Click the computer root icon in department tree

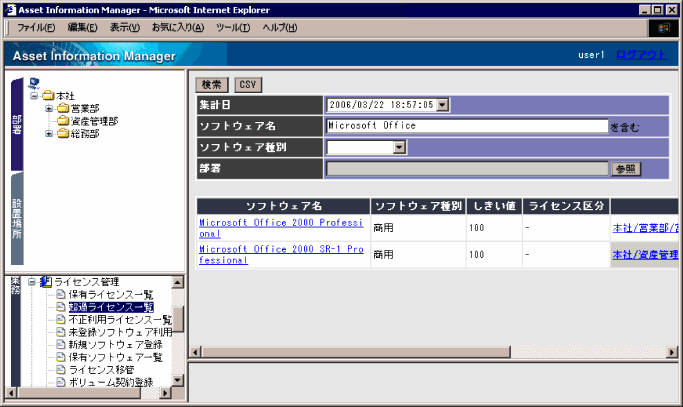(34, 83)
